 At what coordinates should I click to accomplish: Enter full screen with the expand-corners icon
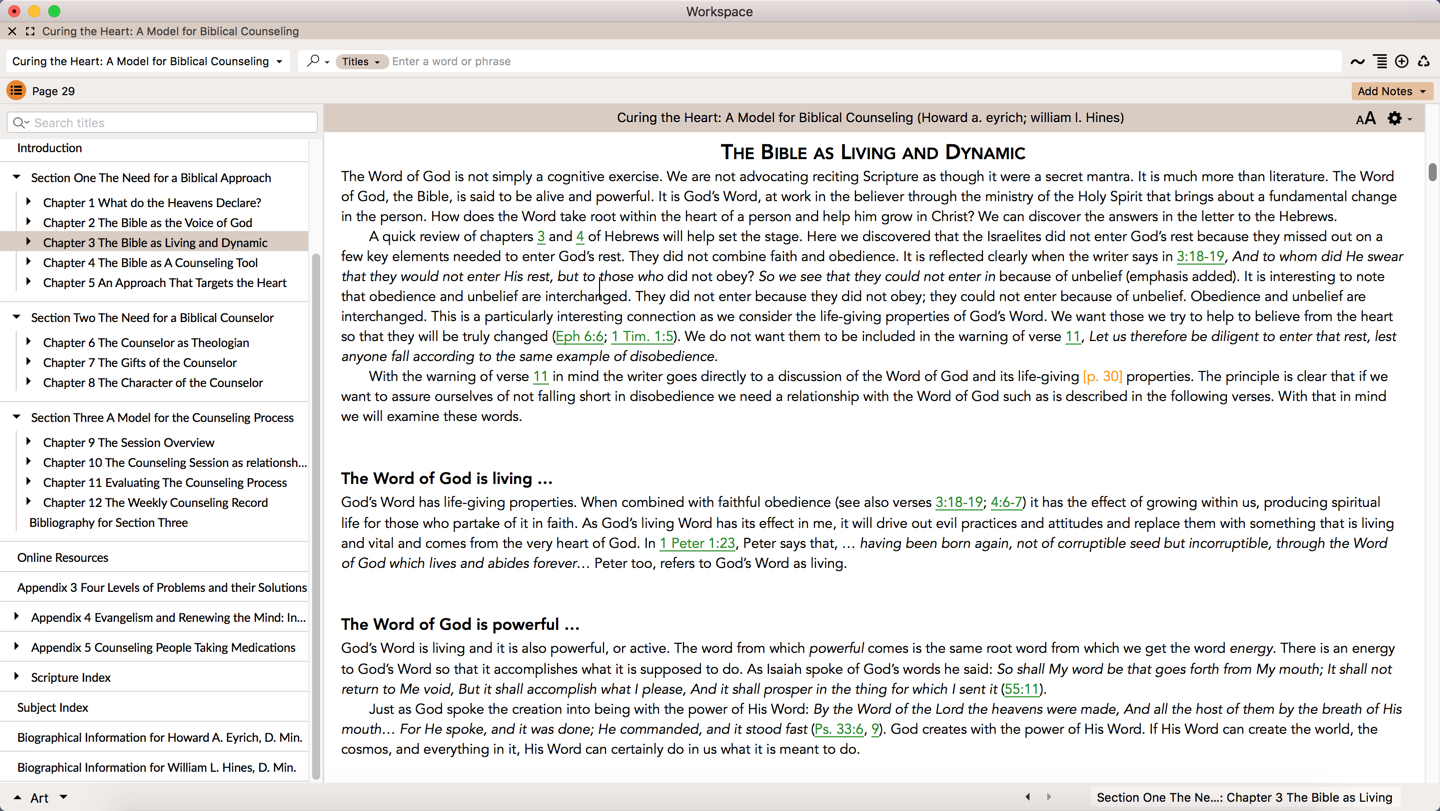point(30,32)
